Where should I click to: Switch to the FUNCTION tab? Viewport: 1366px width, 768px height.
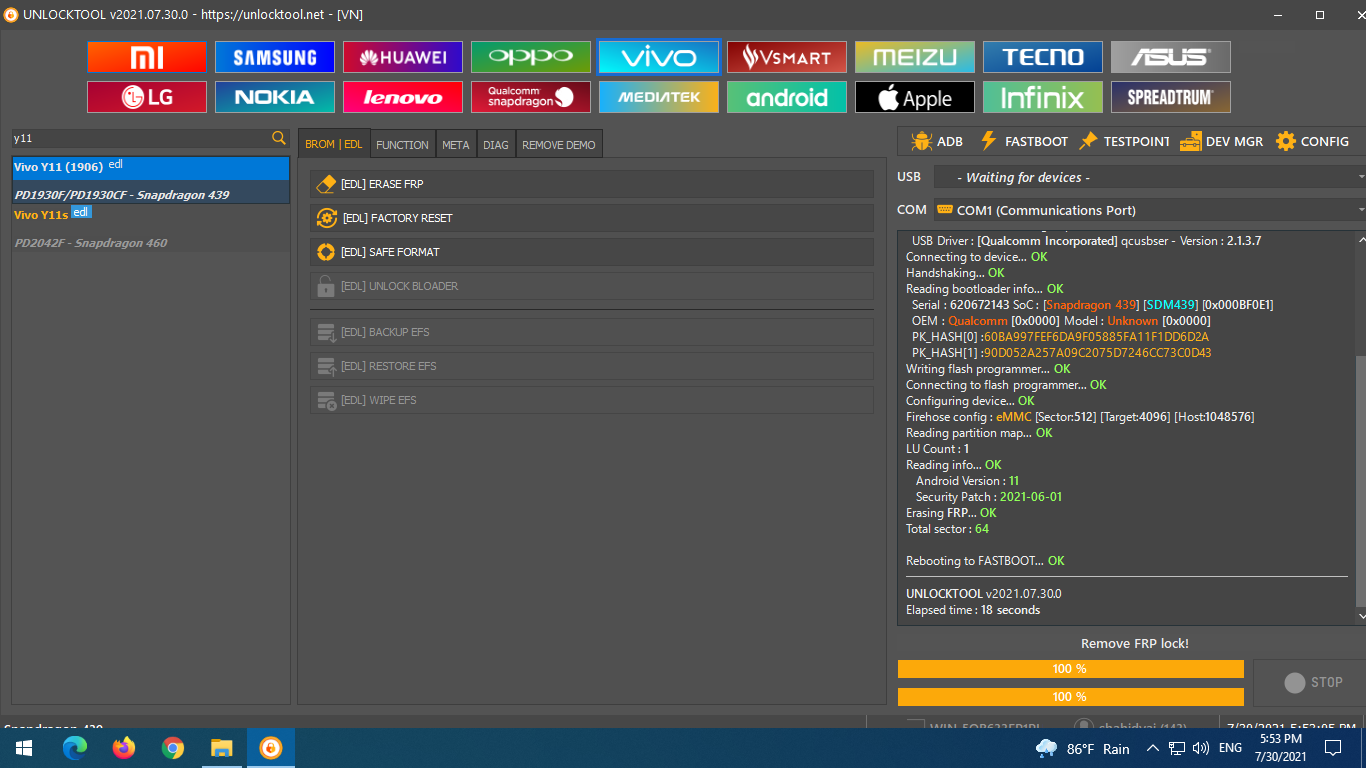402,145
